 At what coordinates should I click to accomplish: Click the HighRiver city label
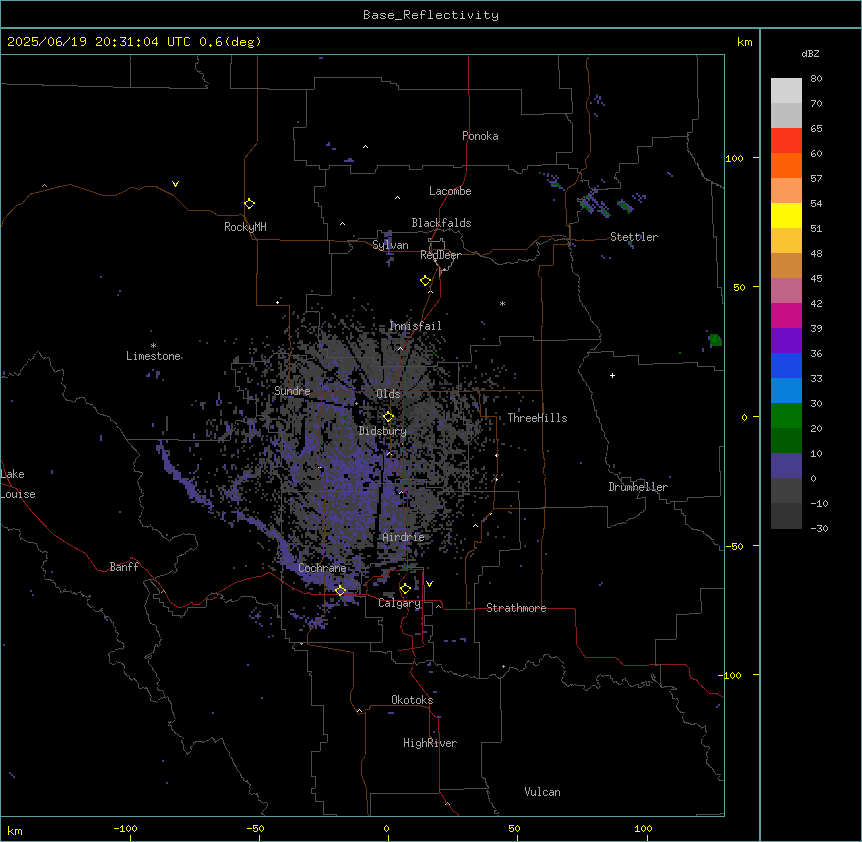pos(430,743)
